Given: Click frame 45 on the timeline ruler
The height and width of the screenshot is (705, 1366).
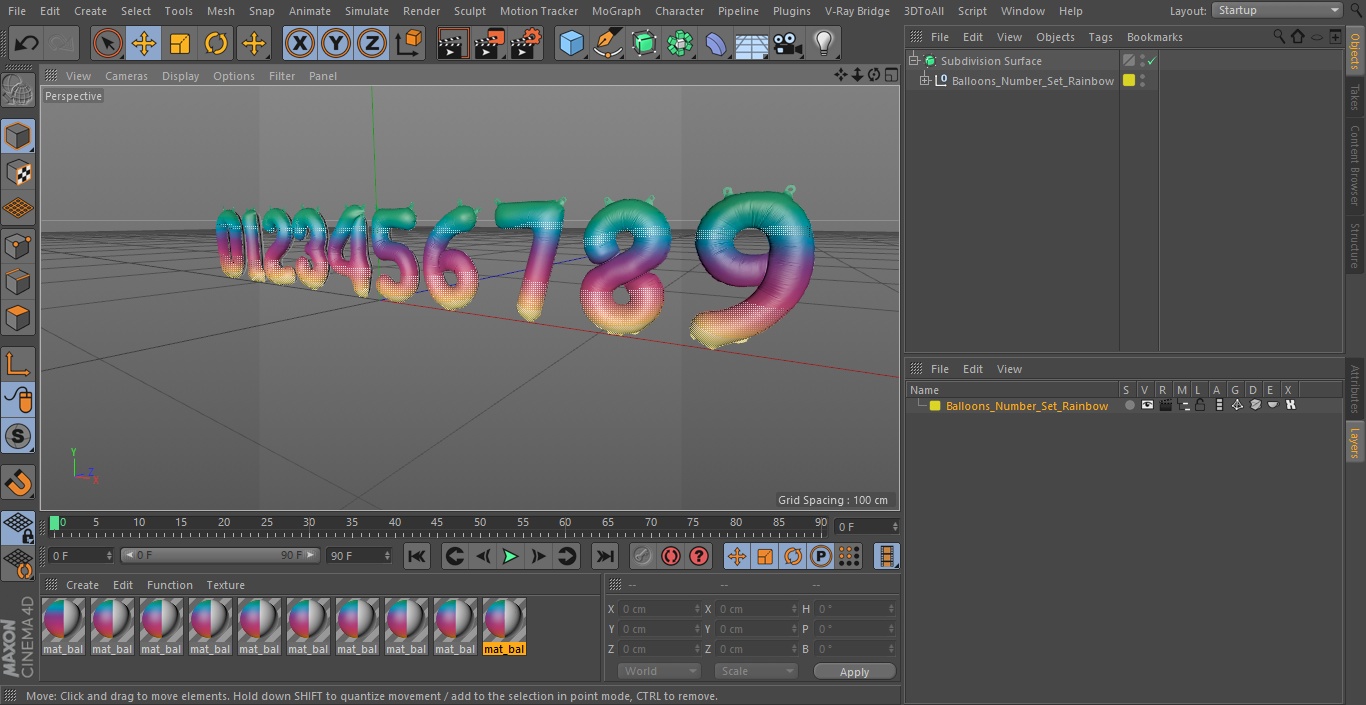Looking at the screenshot, I should (x=437, y=523).
